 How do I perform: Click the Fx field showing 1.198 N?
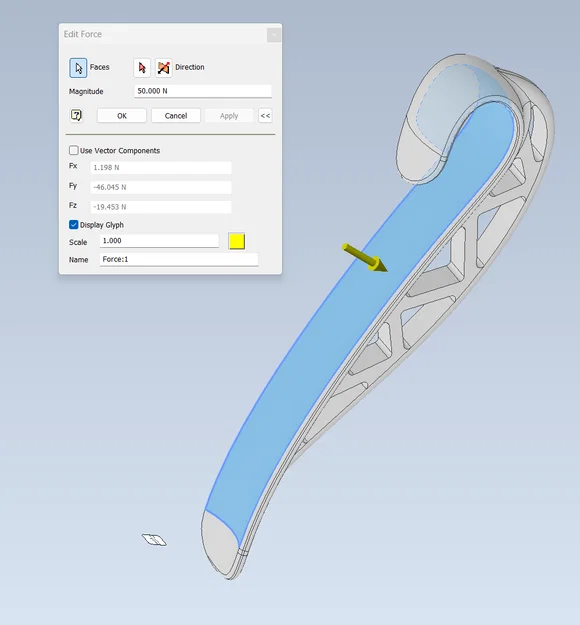coord(161,167)
